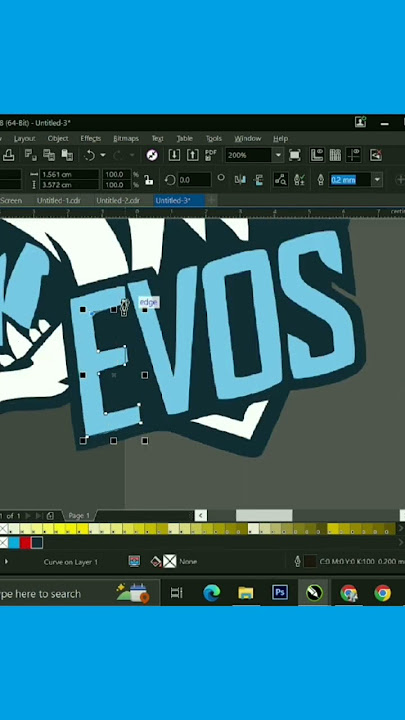The image size is (405, 720).
Task: Open the Text menu
Action: pyautogui.click(x=158, y=138)
